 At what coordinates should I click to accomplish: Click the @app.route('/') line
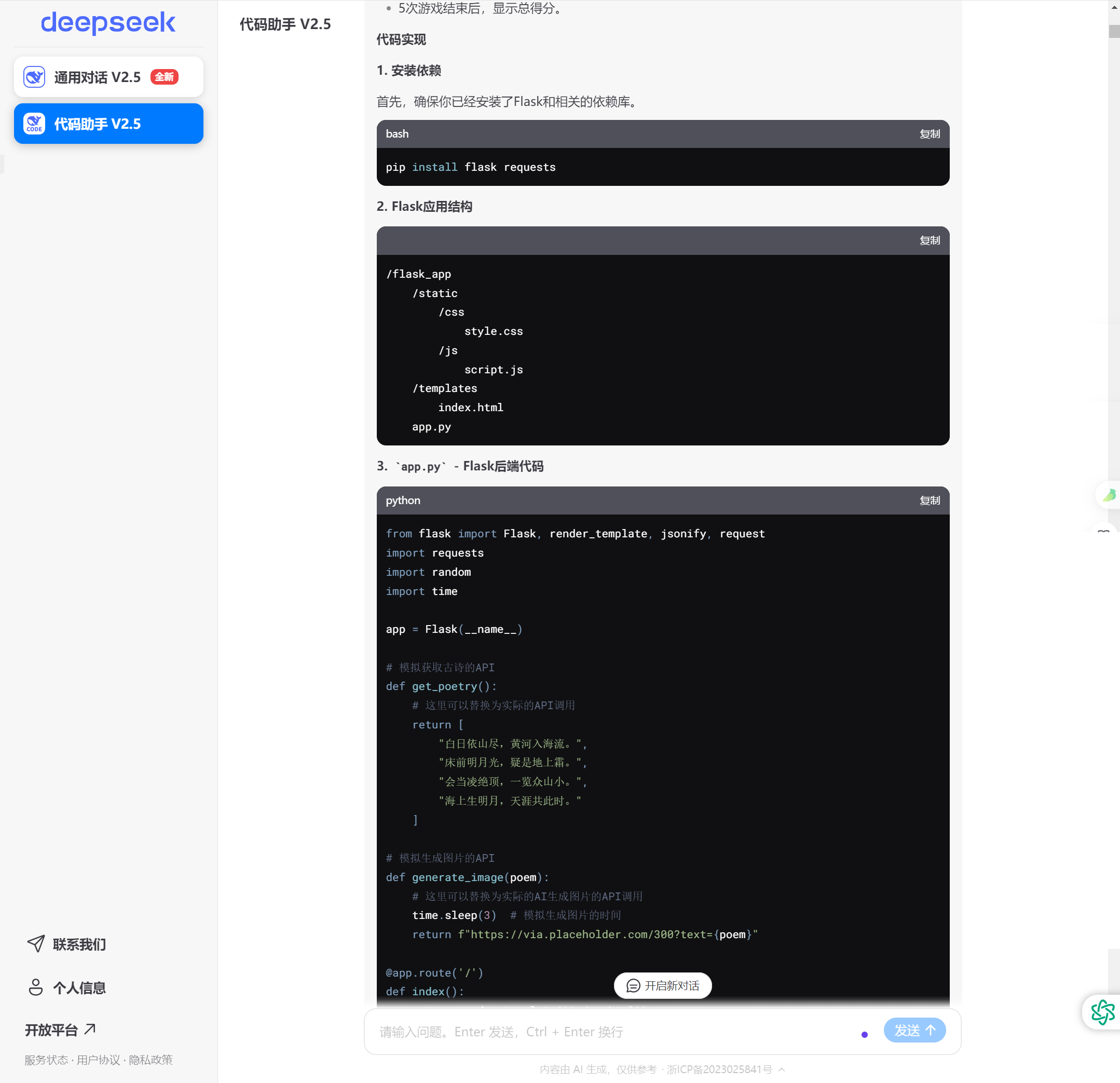[x=434, y=973]
